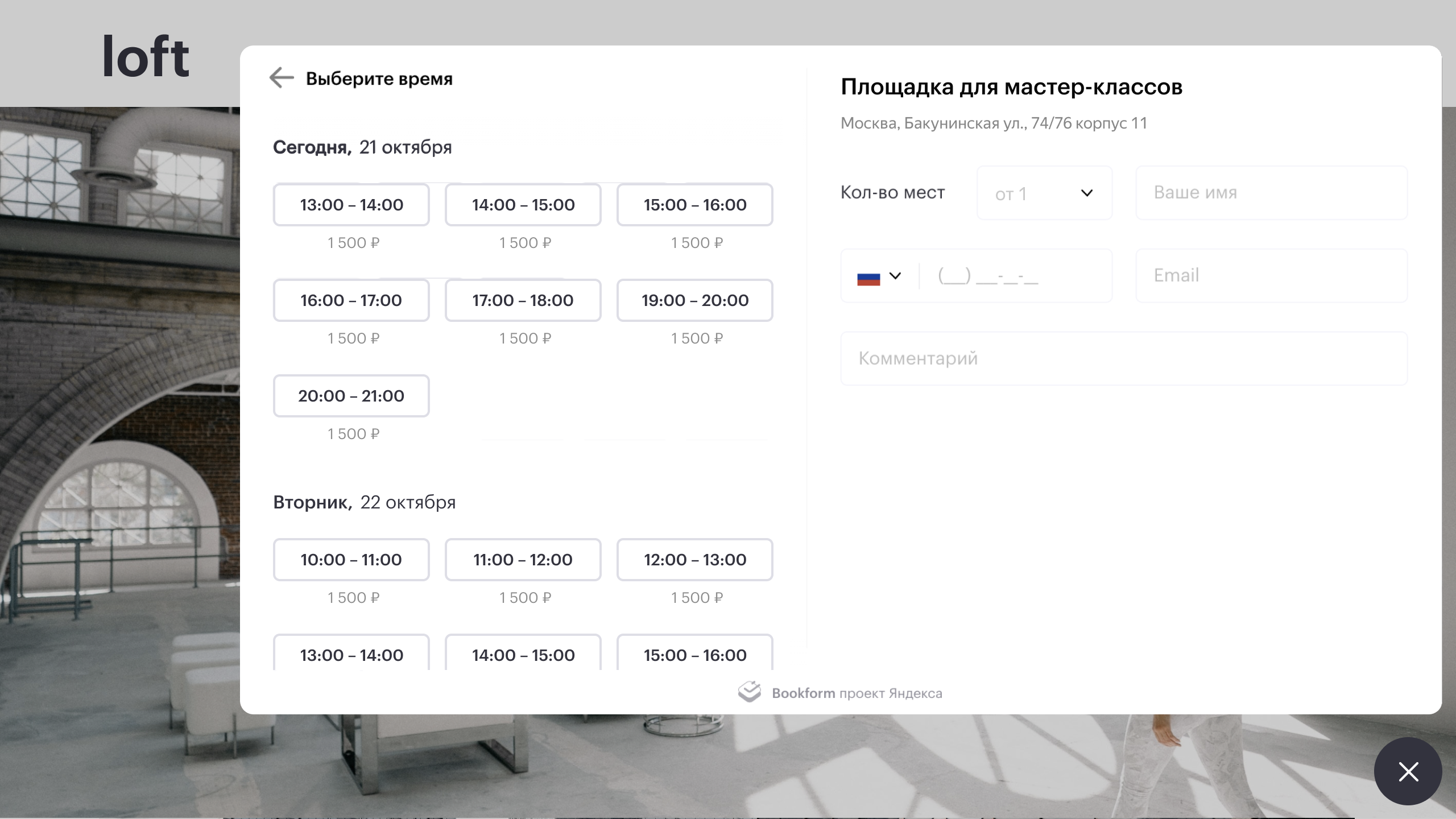Open the loft logo
This screenshot has width=1456, height=819.
[146, 56]
